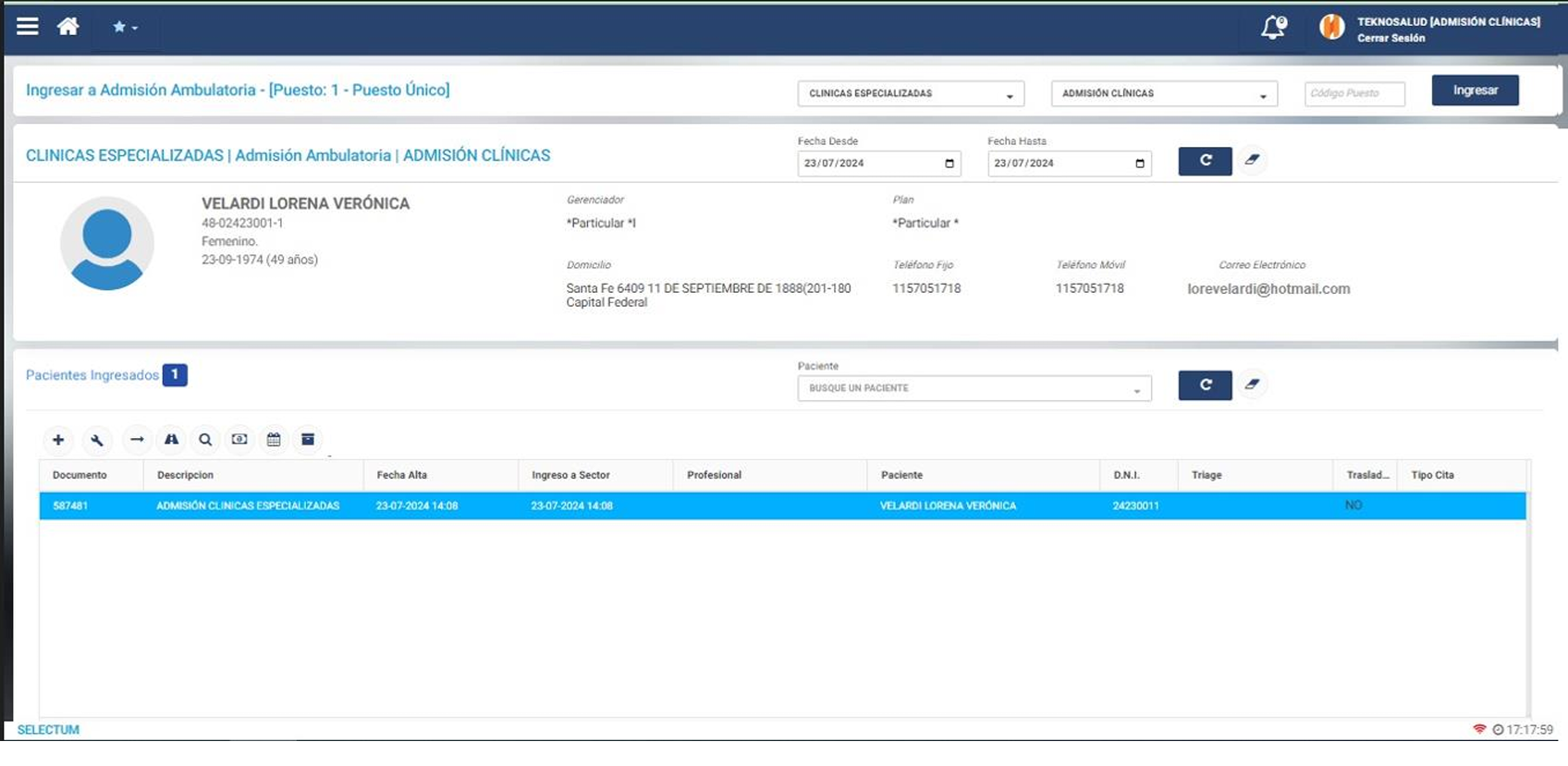This screenshot has height=766, width=1568.
Task: Open the Fecha Desde calendar picker
Action: [x=949, y=164]
